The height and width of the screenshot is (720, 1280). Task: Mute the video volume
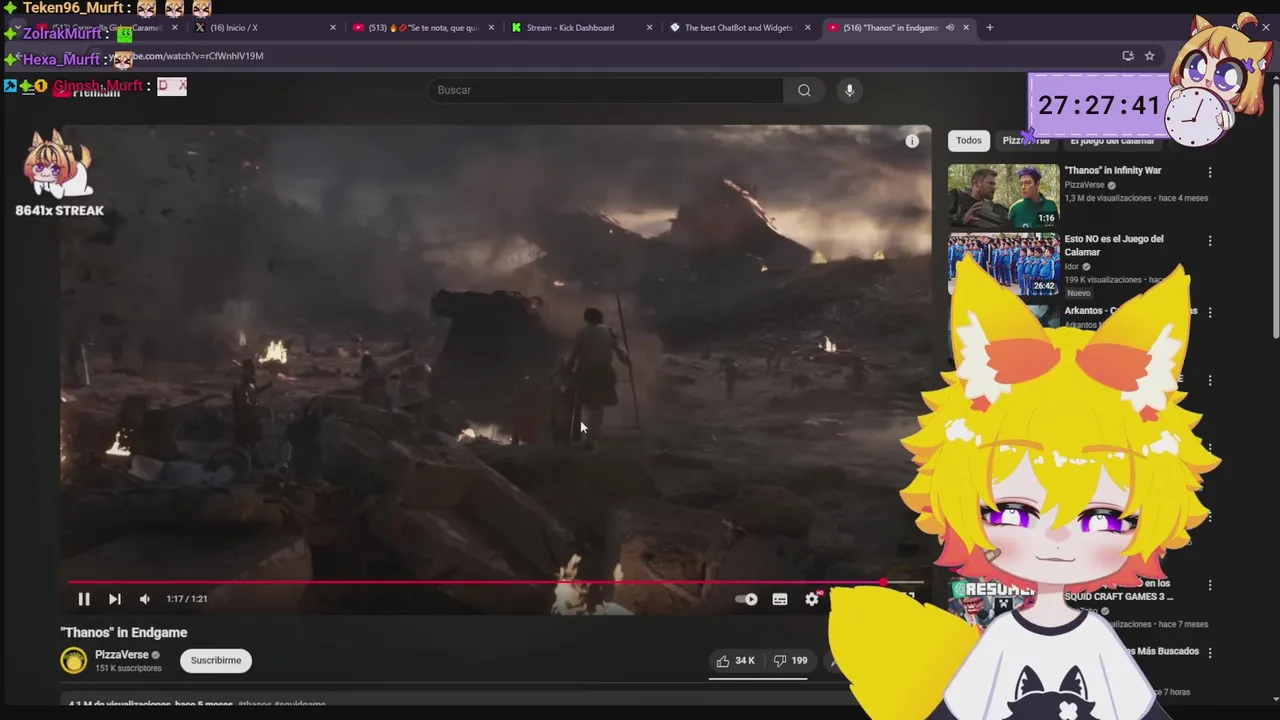click(x=145, y=599)
